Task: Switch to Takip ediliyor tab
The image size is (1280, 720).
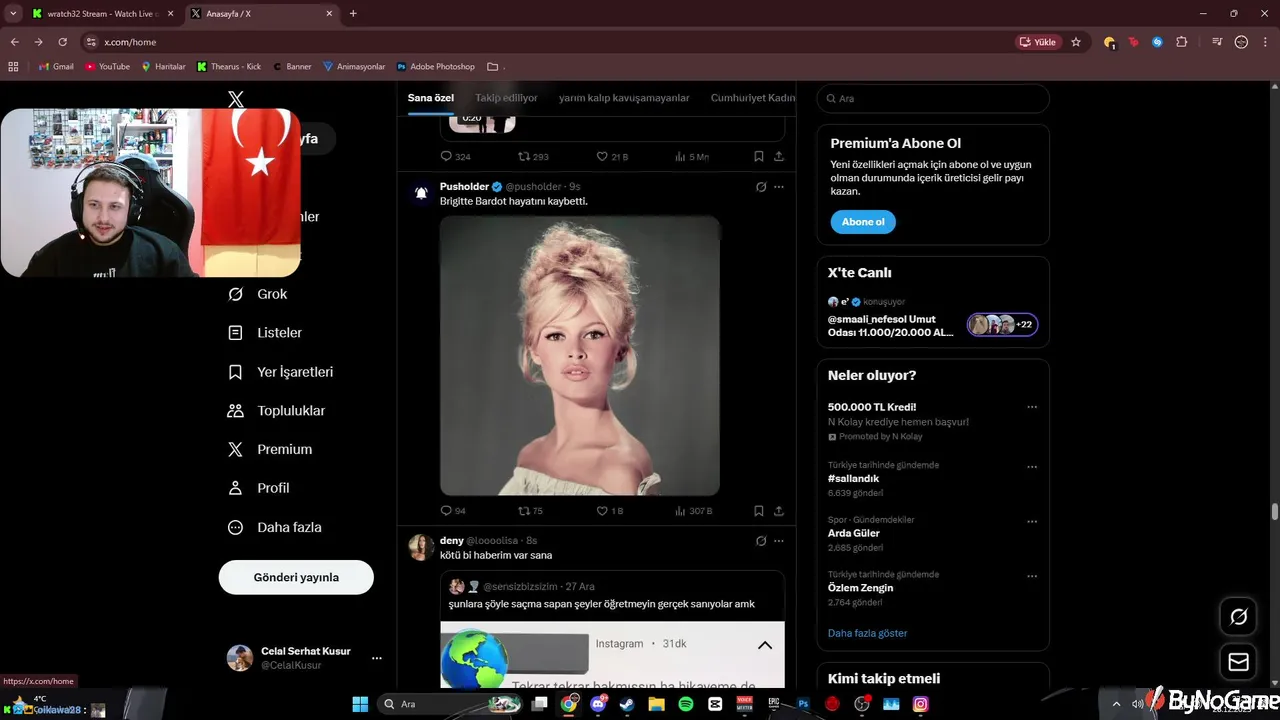Action: tap(506, 98)
